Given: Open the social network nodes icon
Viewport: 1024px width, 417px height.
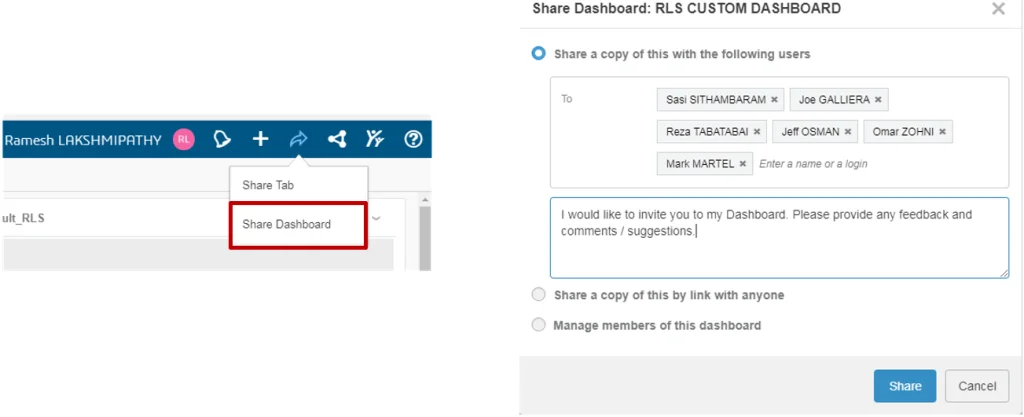Looking at the screenshot, I should tap(337, 140).
